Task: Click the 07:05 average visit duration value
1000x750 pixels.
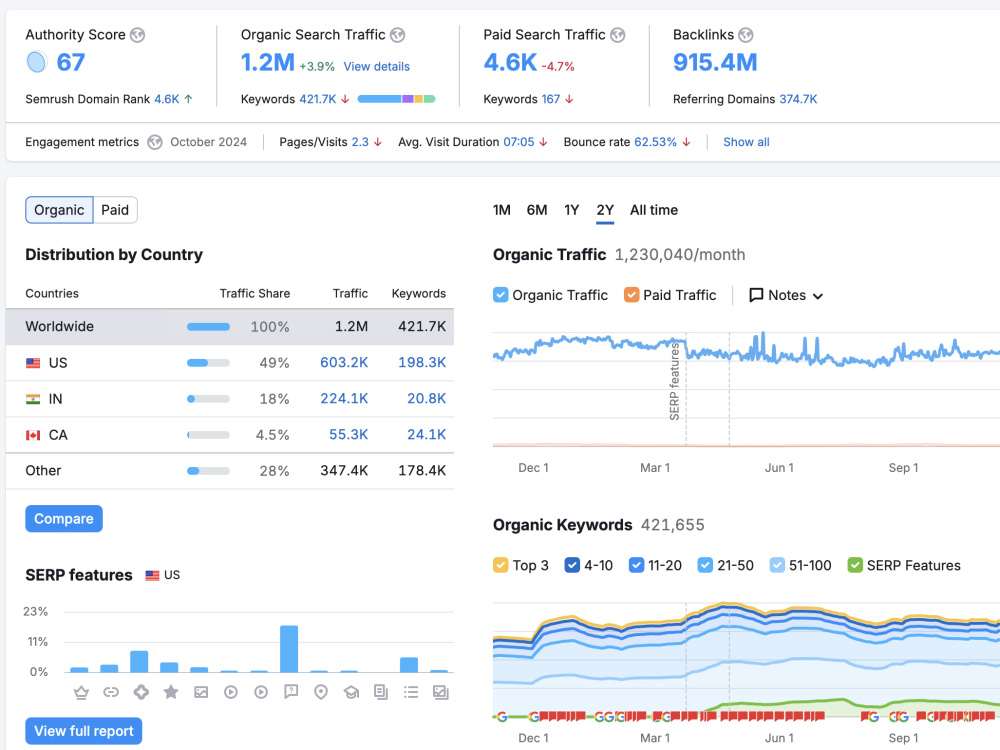Action: pos(518,142)
